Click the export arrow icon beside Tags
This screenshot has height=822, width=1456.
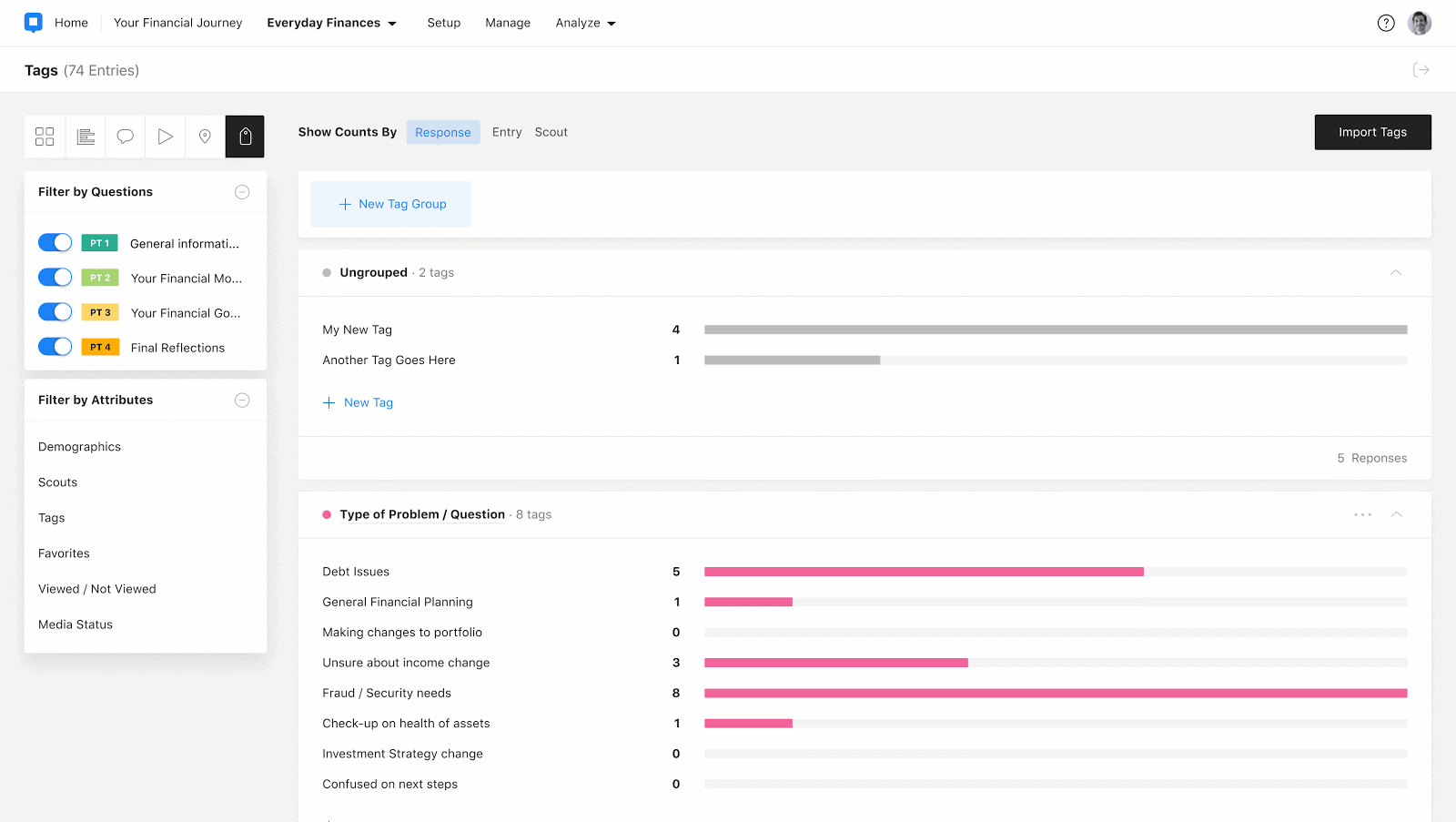(x=1421, y=70)
